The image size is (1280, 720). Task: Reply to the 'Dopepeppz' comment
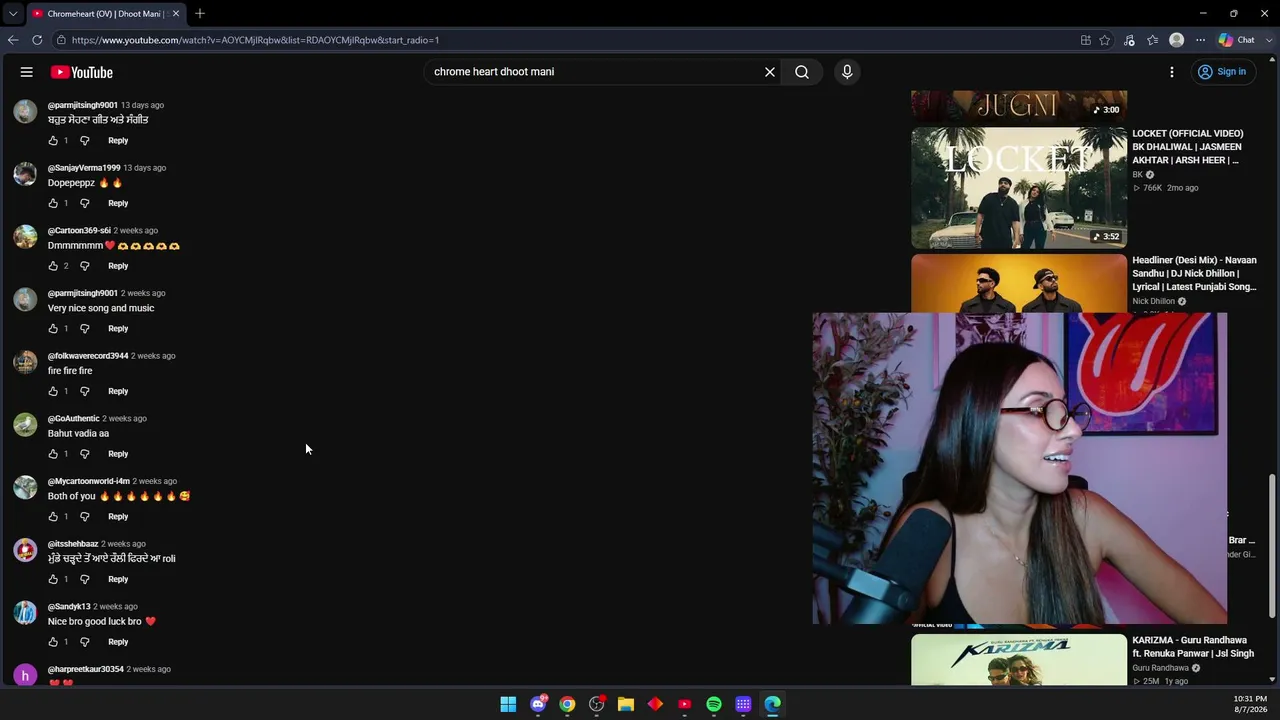point(118,203)
